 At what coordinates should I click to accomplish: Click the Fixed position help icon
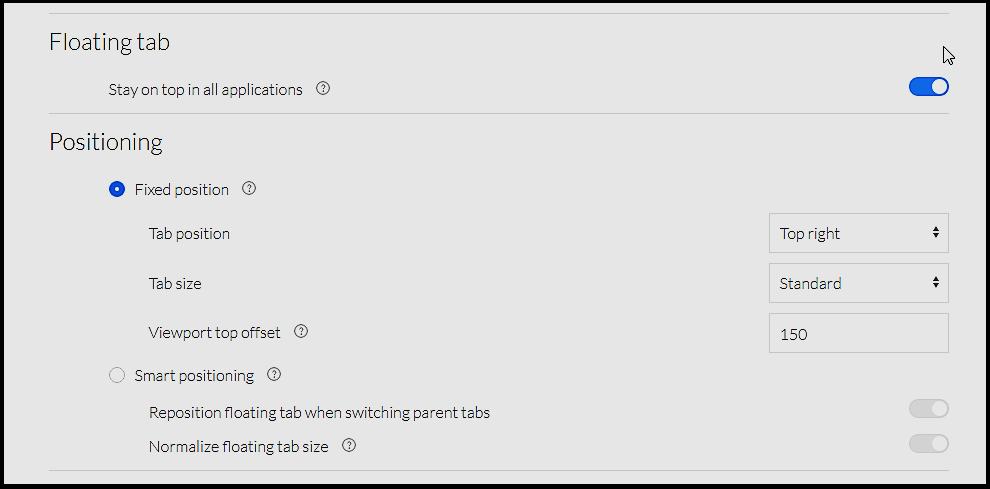click(x=250, y=188)
